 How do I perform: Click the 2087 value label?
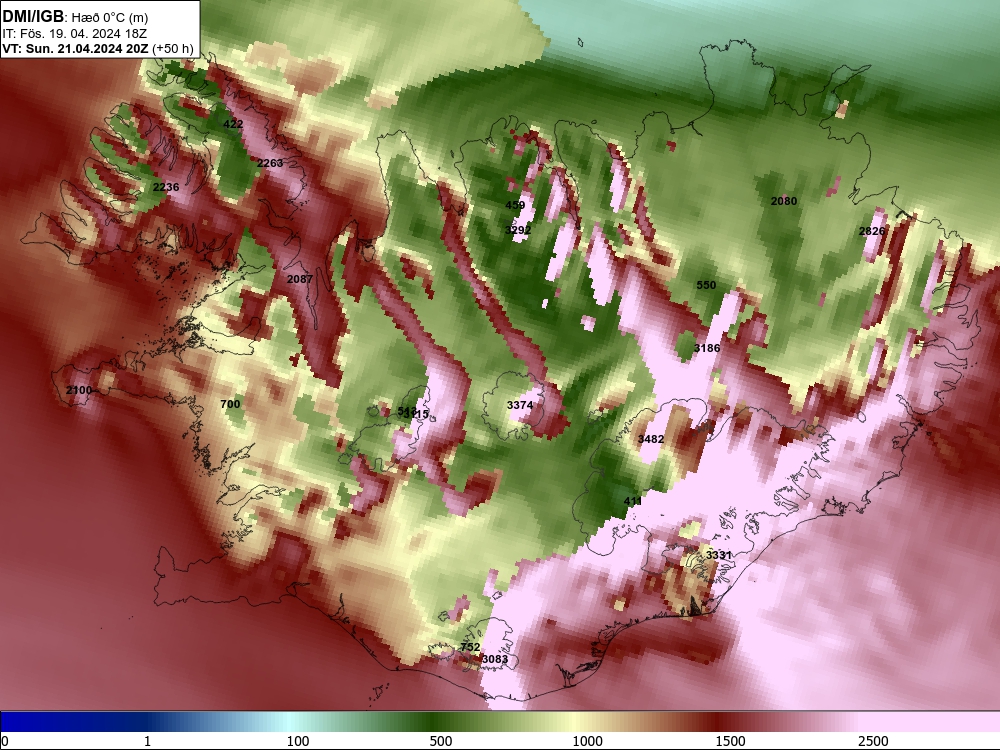300,279
